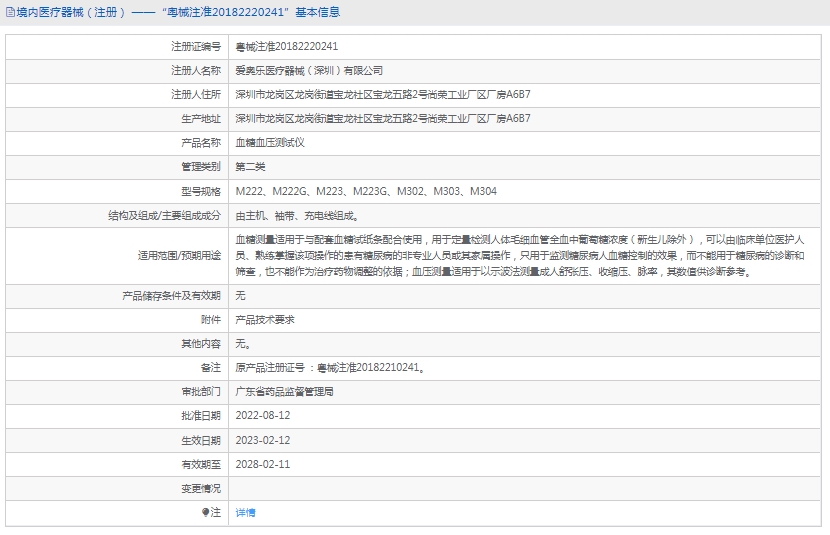The image size is (830, 535).
Task: Select registration number 粤械注准20182220241 value
Action: [x=286, y=47]
